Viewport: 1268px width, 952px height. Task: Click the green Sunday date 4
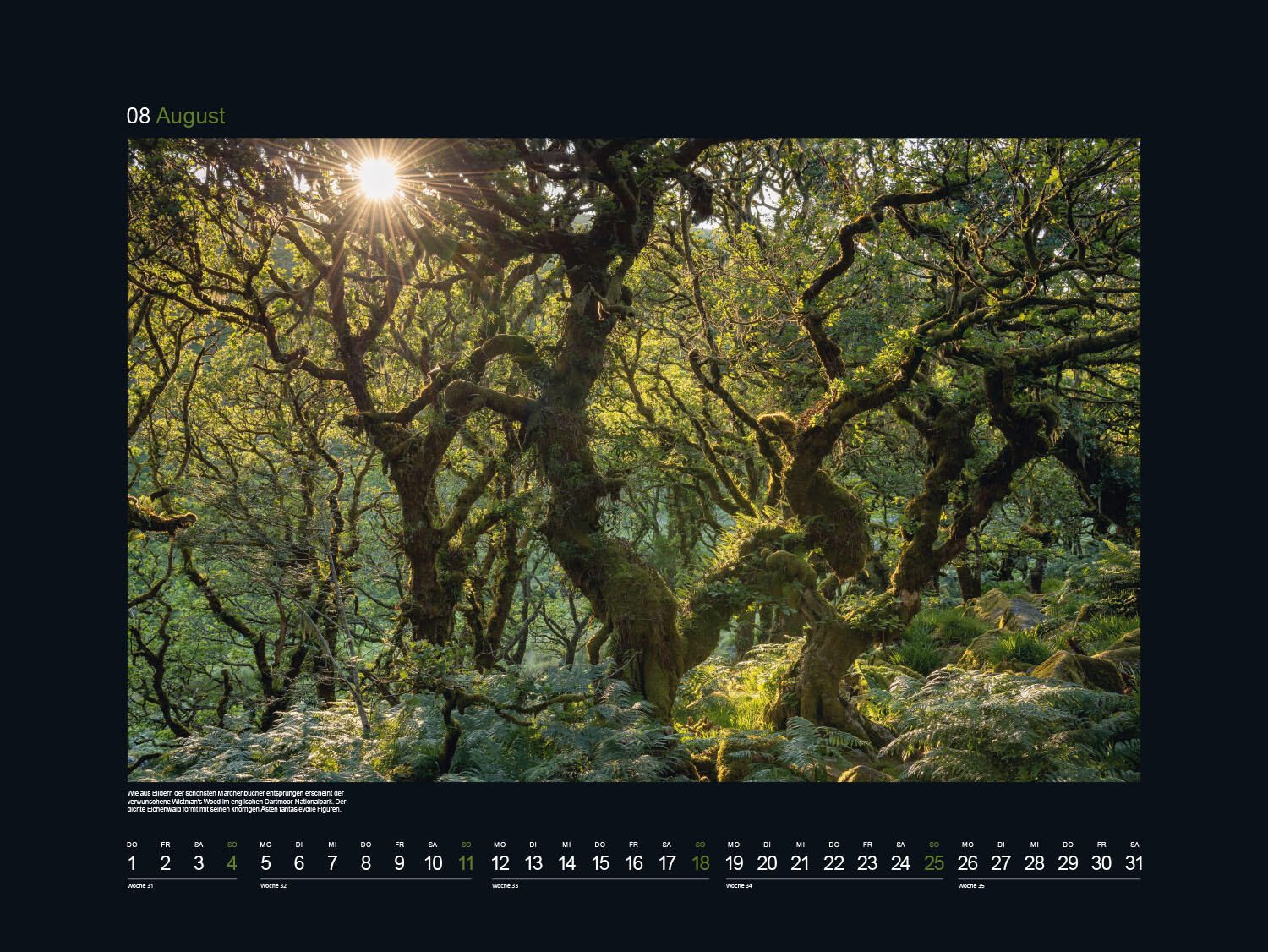coord(232,863)
